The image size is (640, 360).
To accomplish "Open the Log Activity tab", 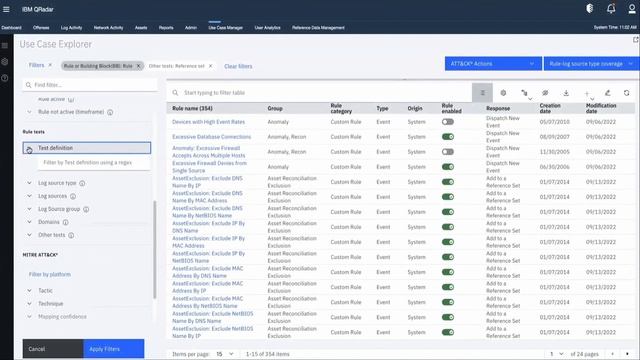I will pyautogui.click(x=71, y=28).
